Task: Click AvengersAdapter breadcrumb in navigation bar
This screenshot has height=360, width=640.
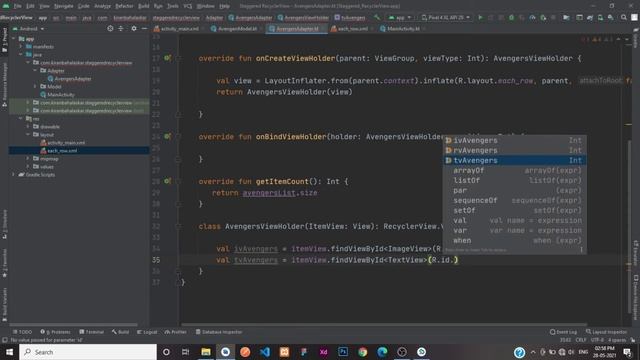Action: [x=250, y=18]
